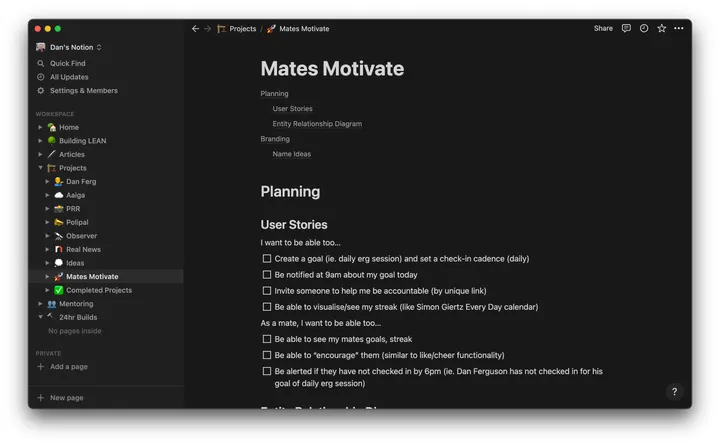Open the comments speech-bubble icon
Screen dimensions: 720x446
[626, 28]
